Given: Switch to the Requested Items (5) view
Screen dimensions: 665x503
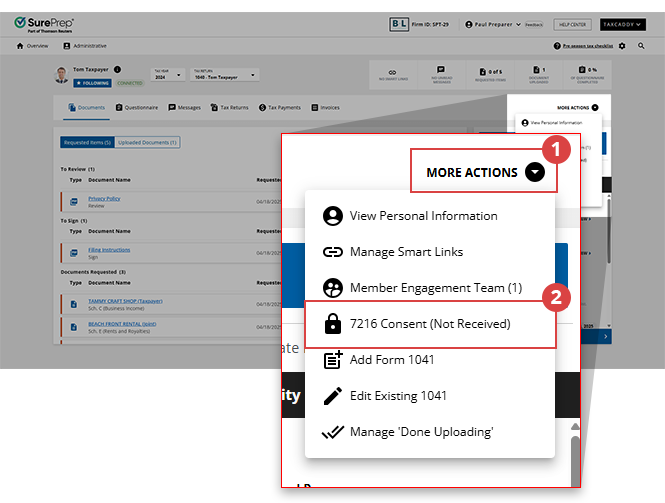Looking at the screenshot, I should 87,143.
